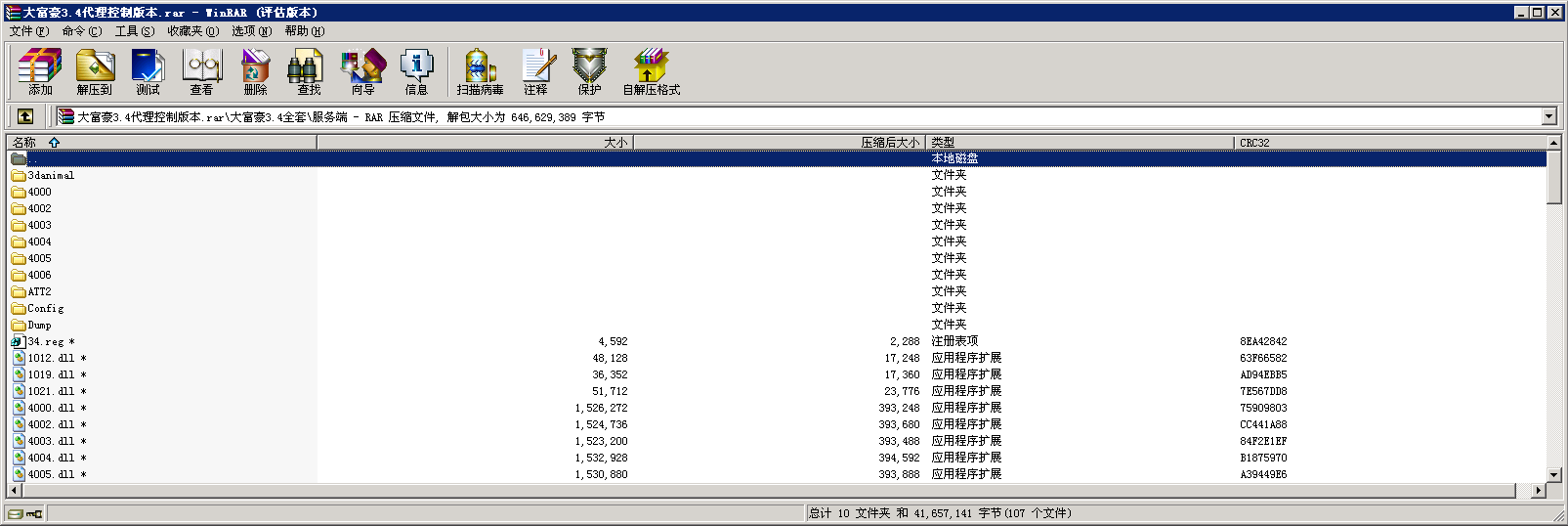Show archive Info (信息) icon
Image resolution: width=1568 pixels, height=526 pixels.
tap(416, 71)
